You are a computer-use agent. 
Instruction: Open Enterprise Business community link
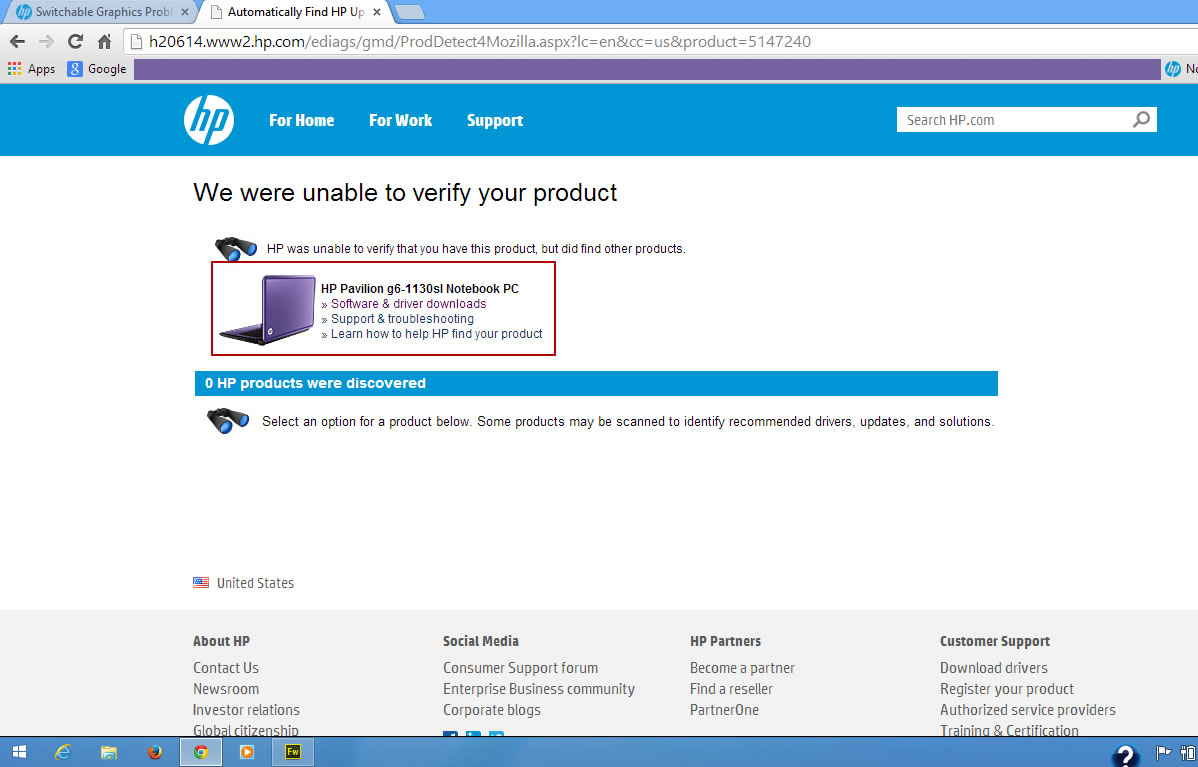click(539, 688)
